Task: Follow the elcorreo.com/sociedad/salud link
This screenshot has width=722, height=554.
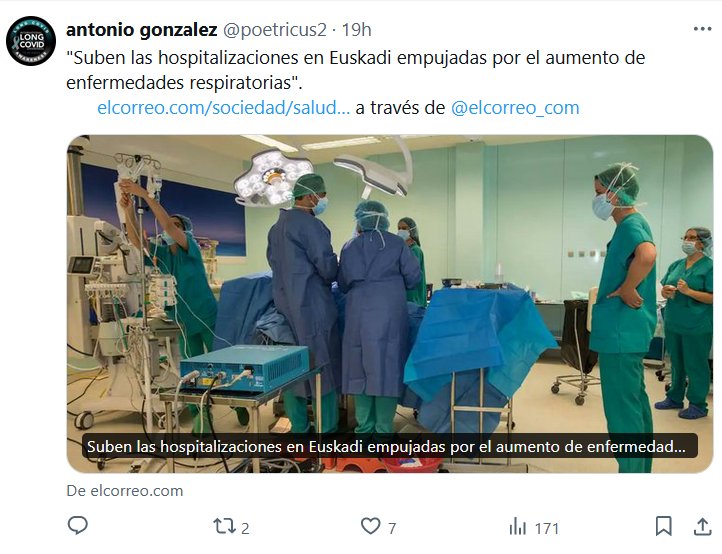Action: coord(223,108)
